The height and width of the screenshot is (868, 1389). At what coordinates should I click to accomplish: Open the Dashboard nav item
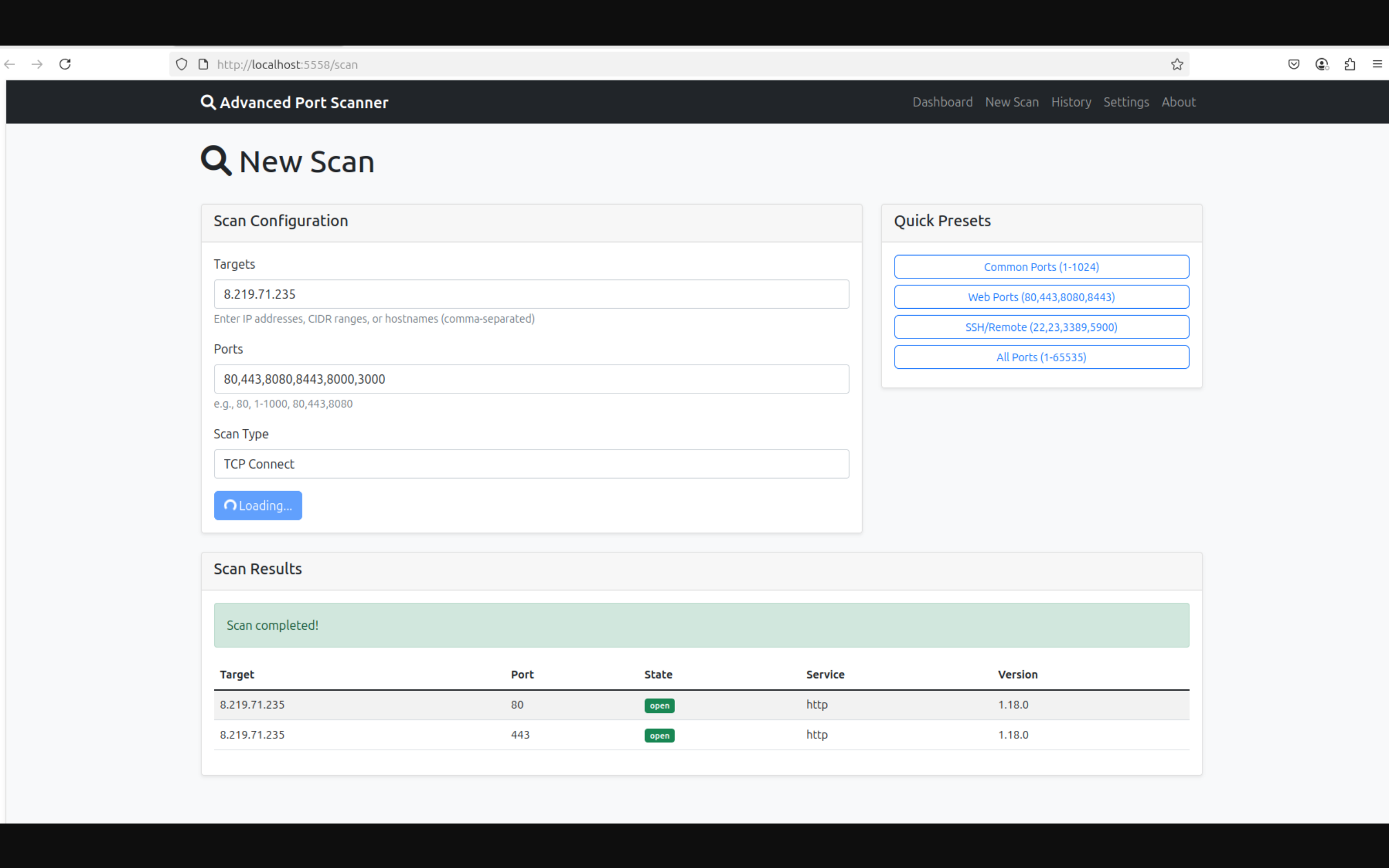tap(942, 102)
